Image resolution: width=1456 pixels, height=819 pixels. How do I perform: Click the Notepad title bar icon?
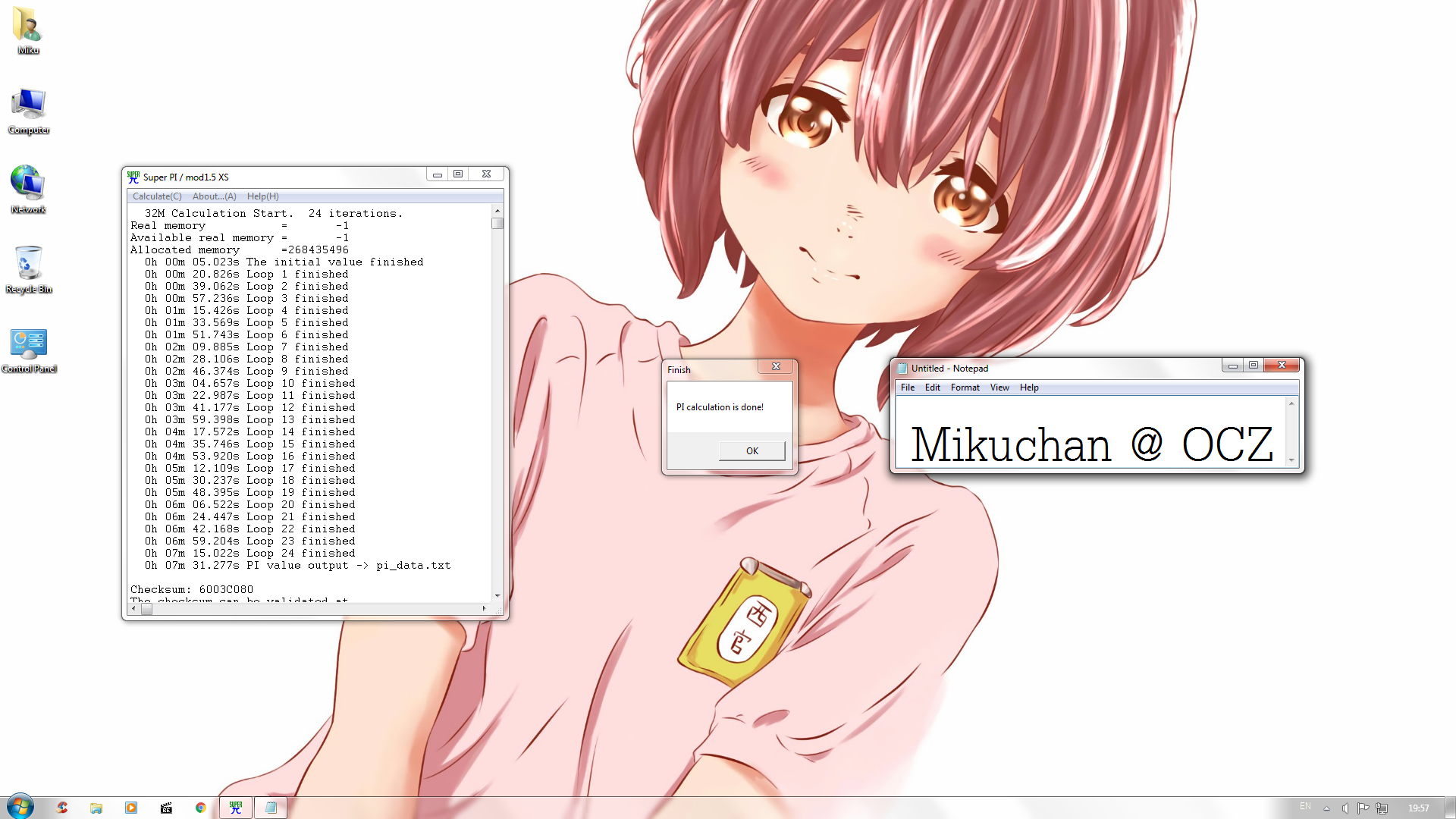(x=902, y=368)
